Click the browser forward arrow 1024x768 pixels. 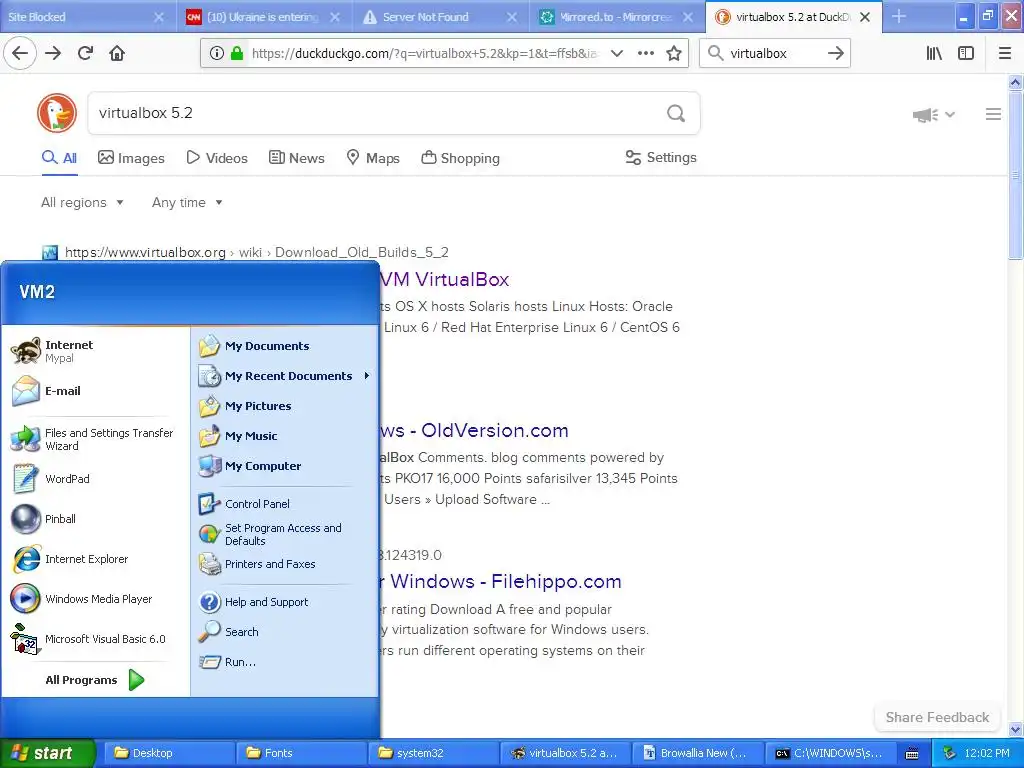pos(53,53)
